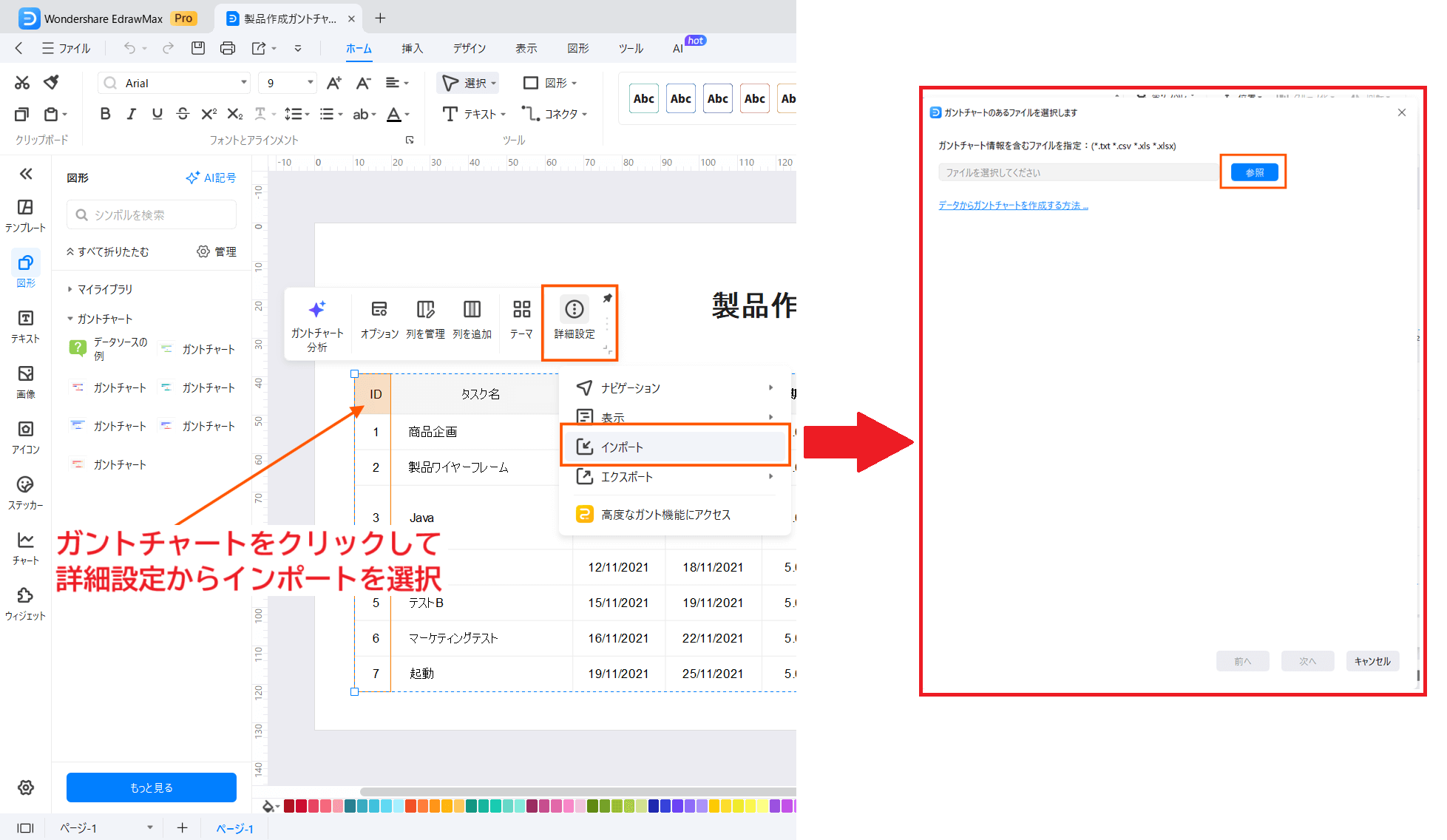Switch to the 挿入 ribbon tab
This screenshot has height=840, width=1447.
click(412, 48)
